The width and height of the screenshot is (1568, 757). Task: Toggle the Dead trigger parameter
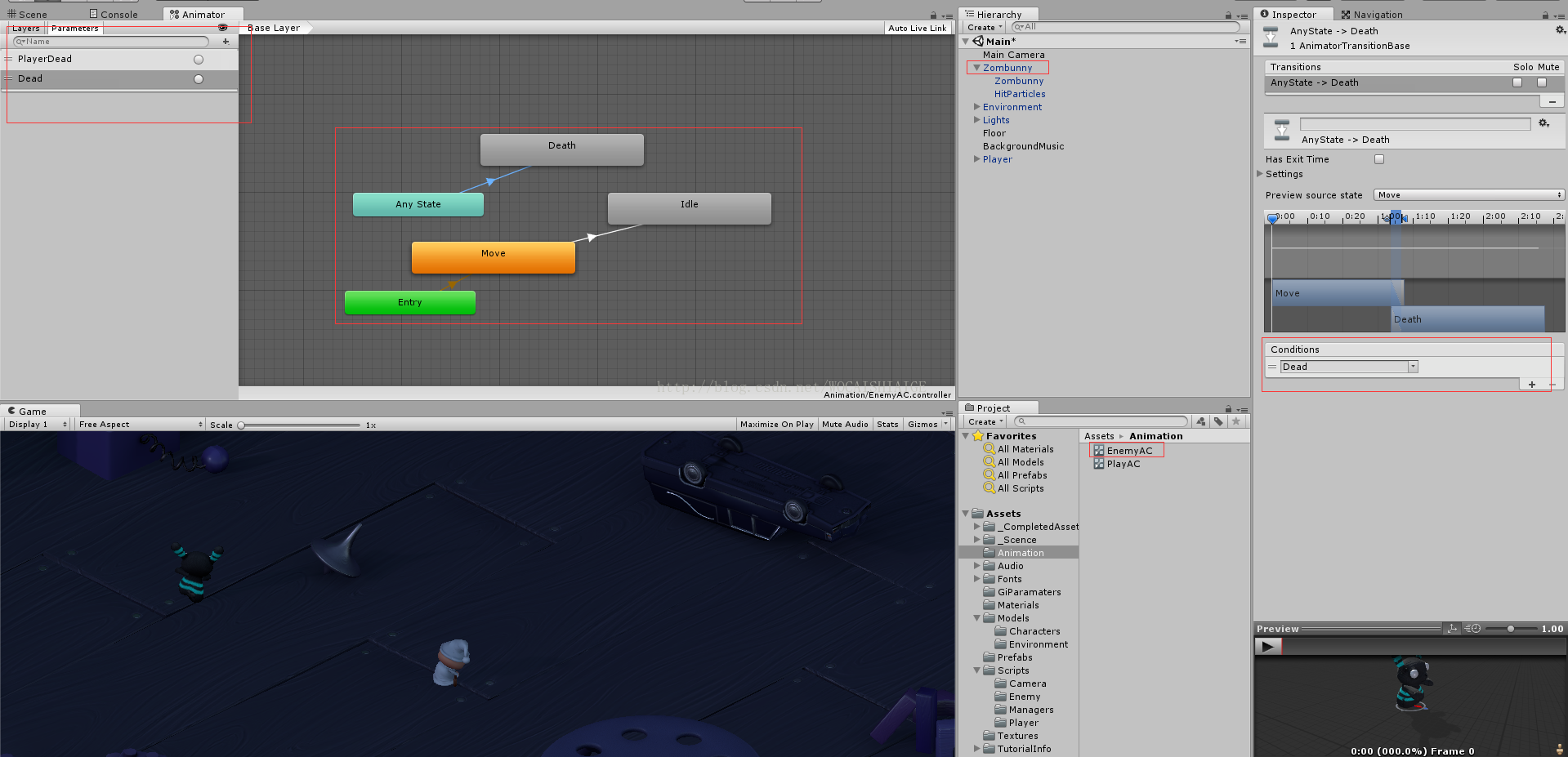[199, 79]
